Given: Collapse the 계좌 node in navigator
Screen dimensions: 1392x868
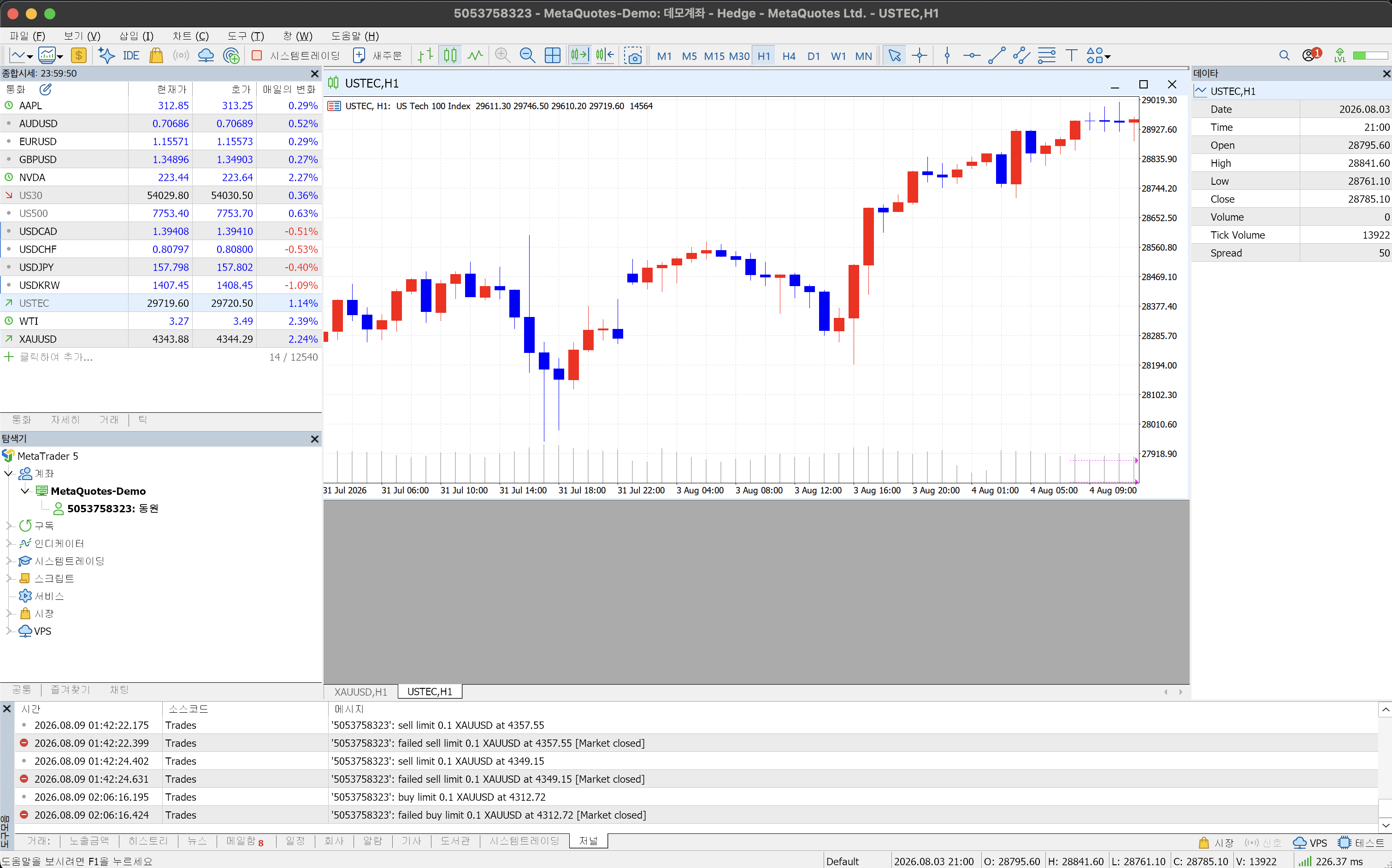Looking at the screenshot, I should click(x=9, y=474).
